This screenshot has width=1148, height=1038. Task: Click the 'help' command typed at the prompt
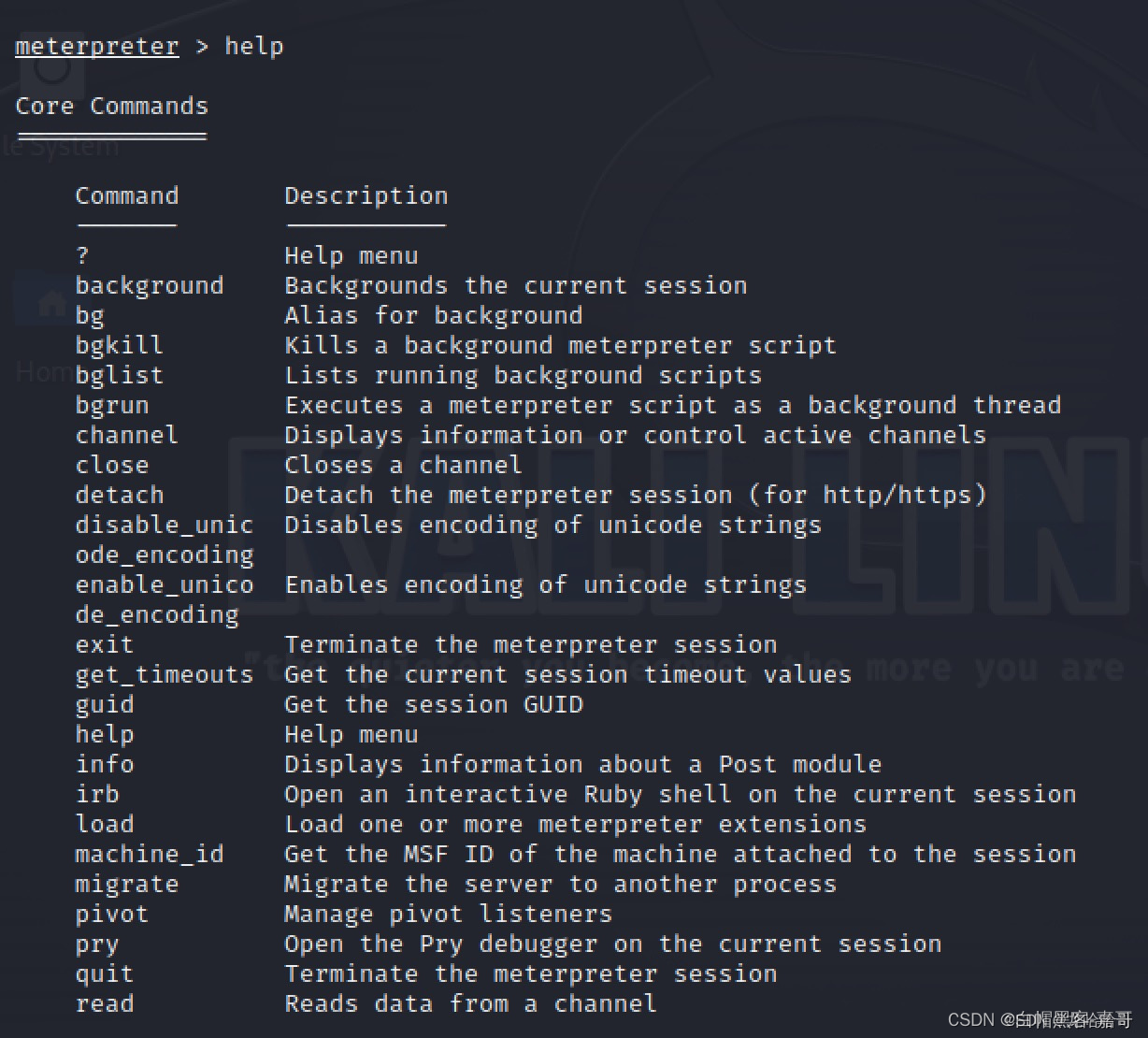click(254, 47)
